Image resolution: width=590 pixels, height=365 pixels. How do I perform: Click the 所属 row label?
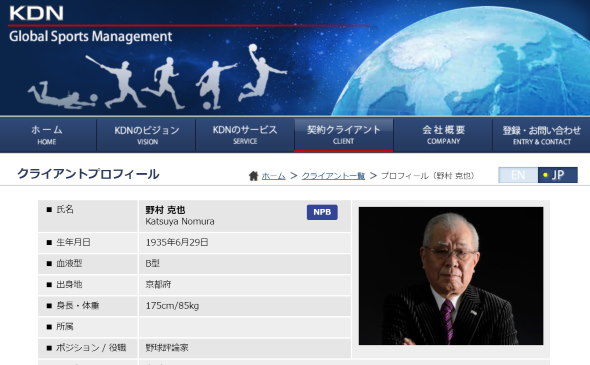pyautogui.click(x=65, y=327)
